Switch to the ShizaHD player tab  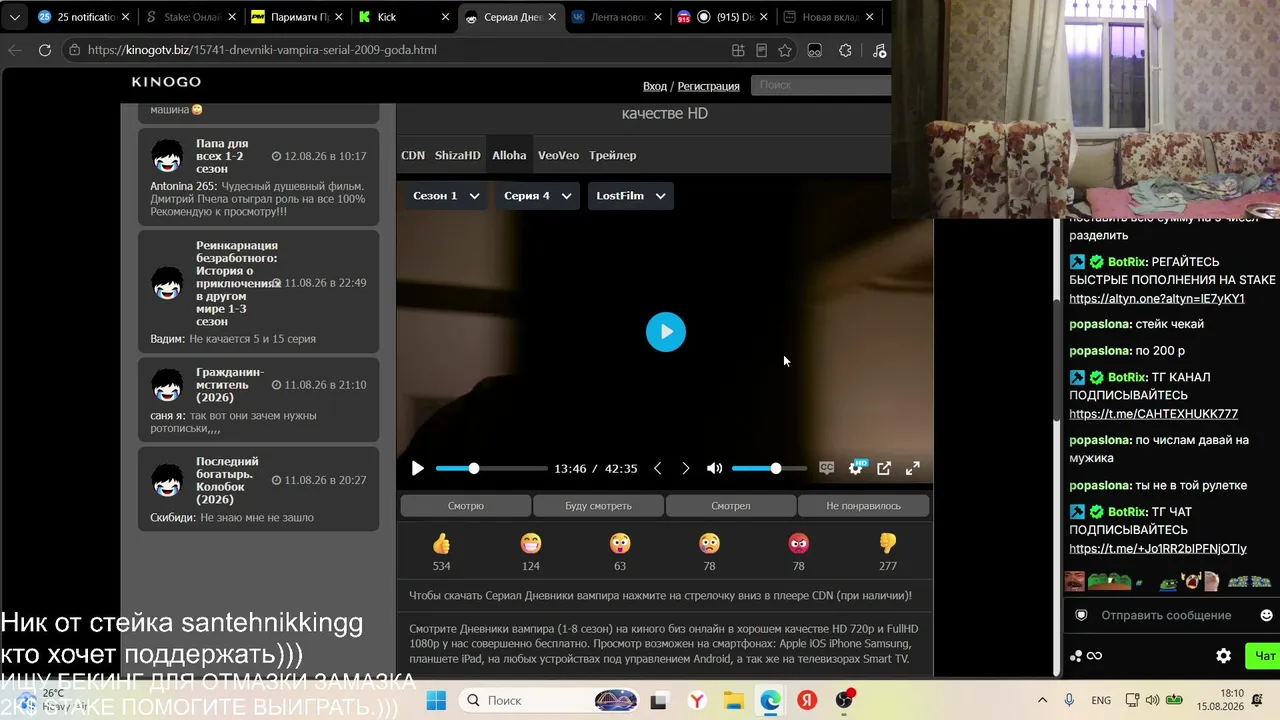(458, 155)
